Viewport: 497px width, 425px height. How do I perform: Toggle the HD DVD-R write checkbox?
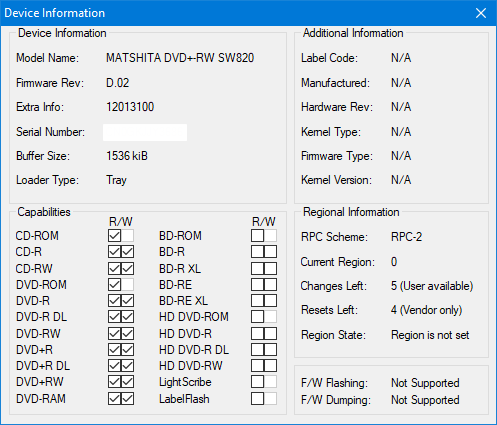coord(271,333)
